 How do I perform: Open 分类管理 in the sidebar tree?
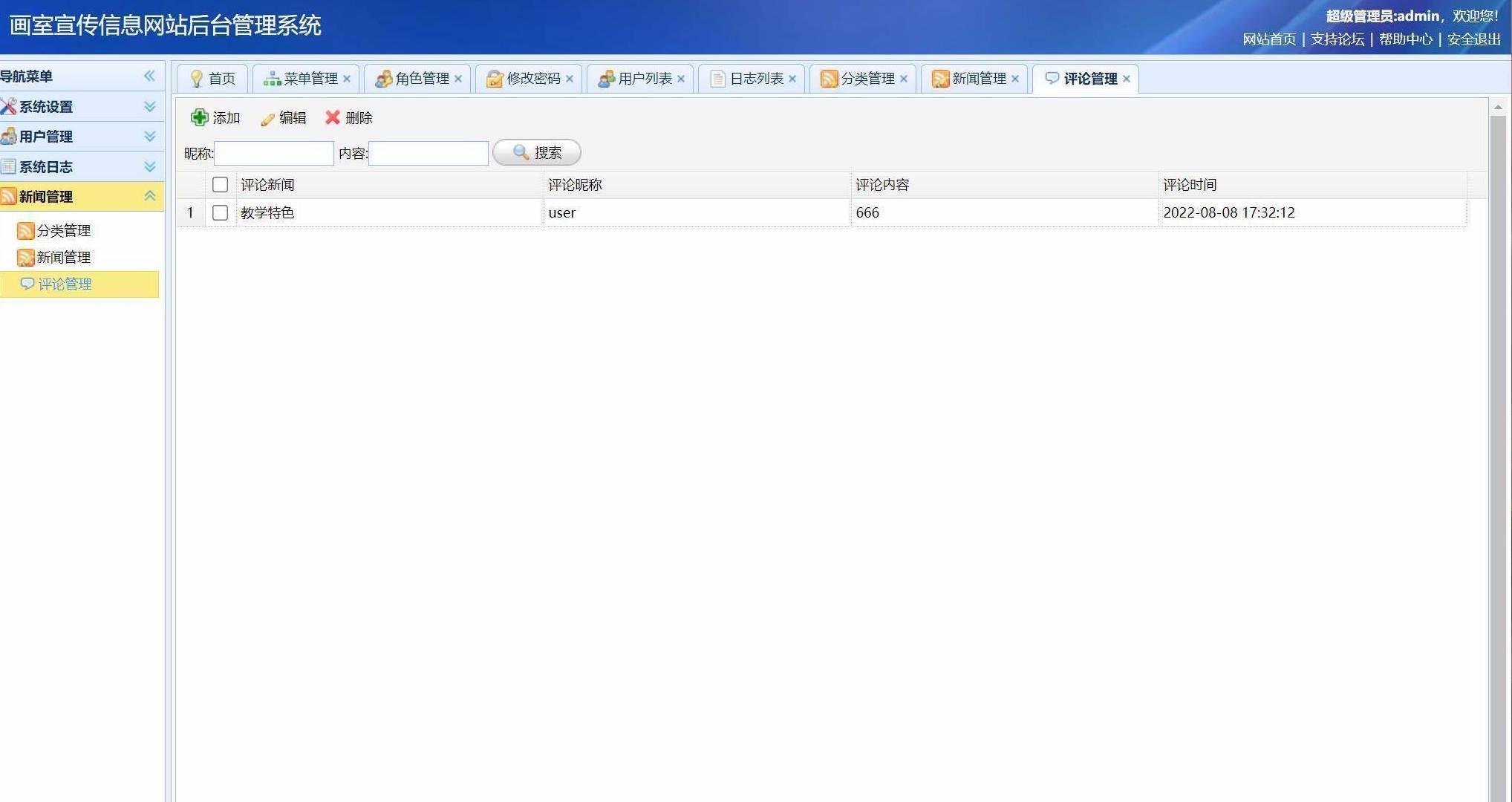[63, 231]
